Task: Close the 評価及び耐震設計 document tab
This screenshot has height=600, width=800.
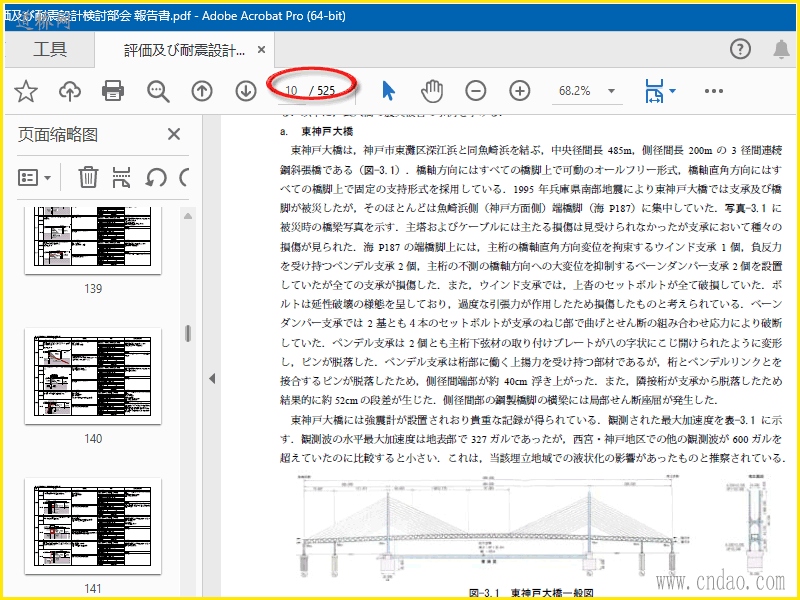Action: click(x=261, y=49)
